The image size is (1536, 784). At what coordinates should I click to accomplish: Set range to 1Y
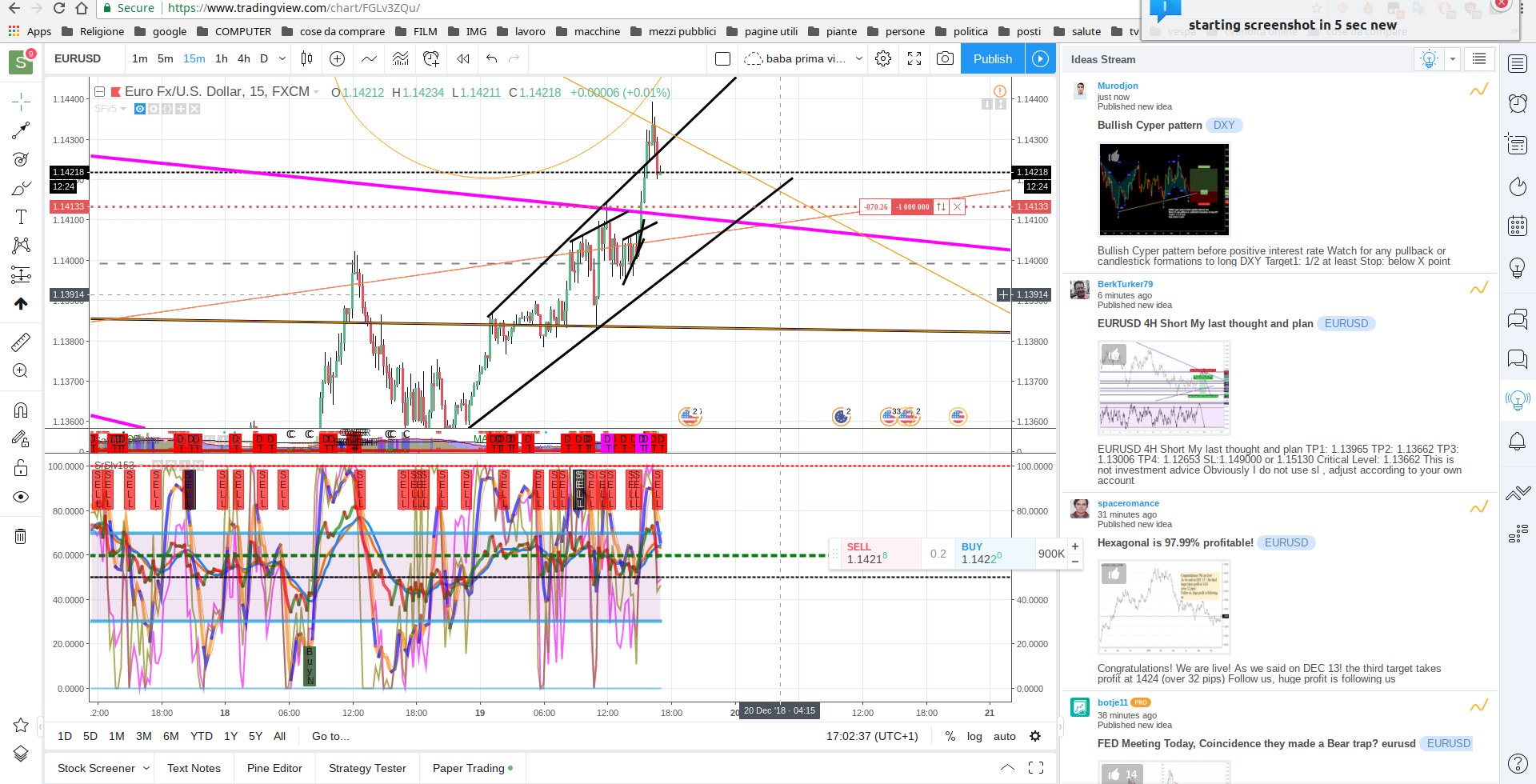tap(230, 736)
